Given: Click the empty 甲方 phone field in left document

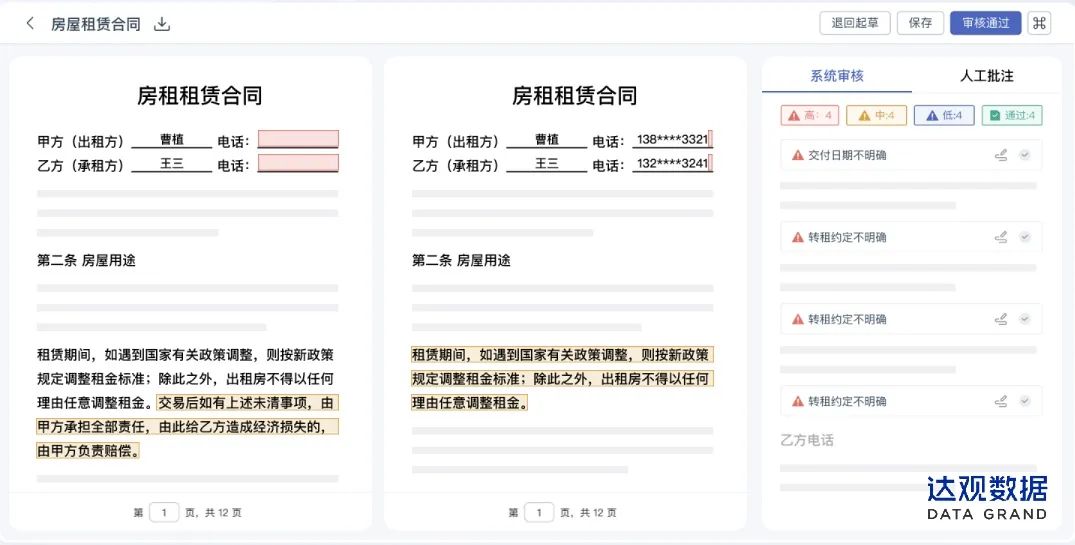Looking at the screenshot, I should (298, 140).
